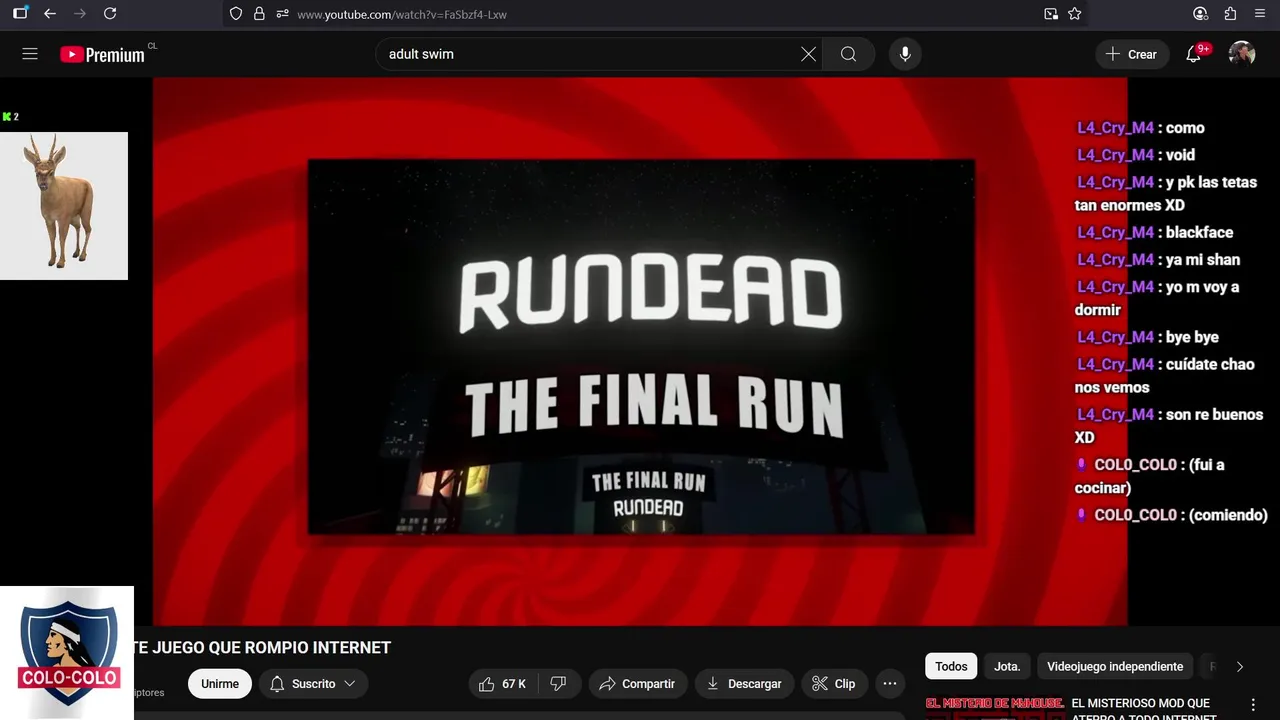
Task: Click the Unirme membership button
Action: point(220,684)
